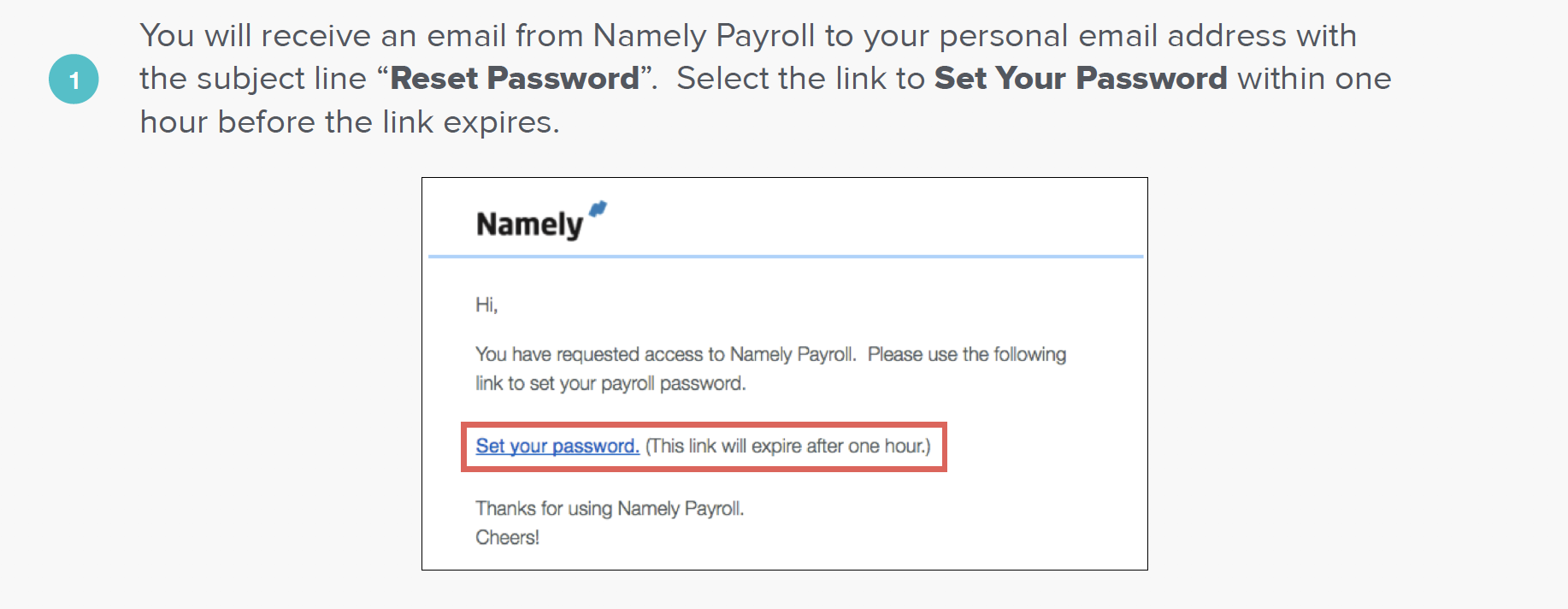
Task: Click "(This link will expire after one hour.)" note
Action: [x=787, y=446]
